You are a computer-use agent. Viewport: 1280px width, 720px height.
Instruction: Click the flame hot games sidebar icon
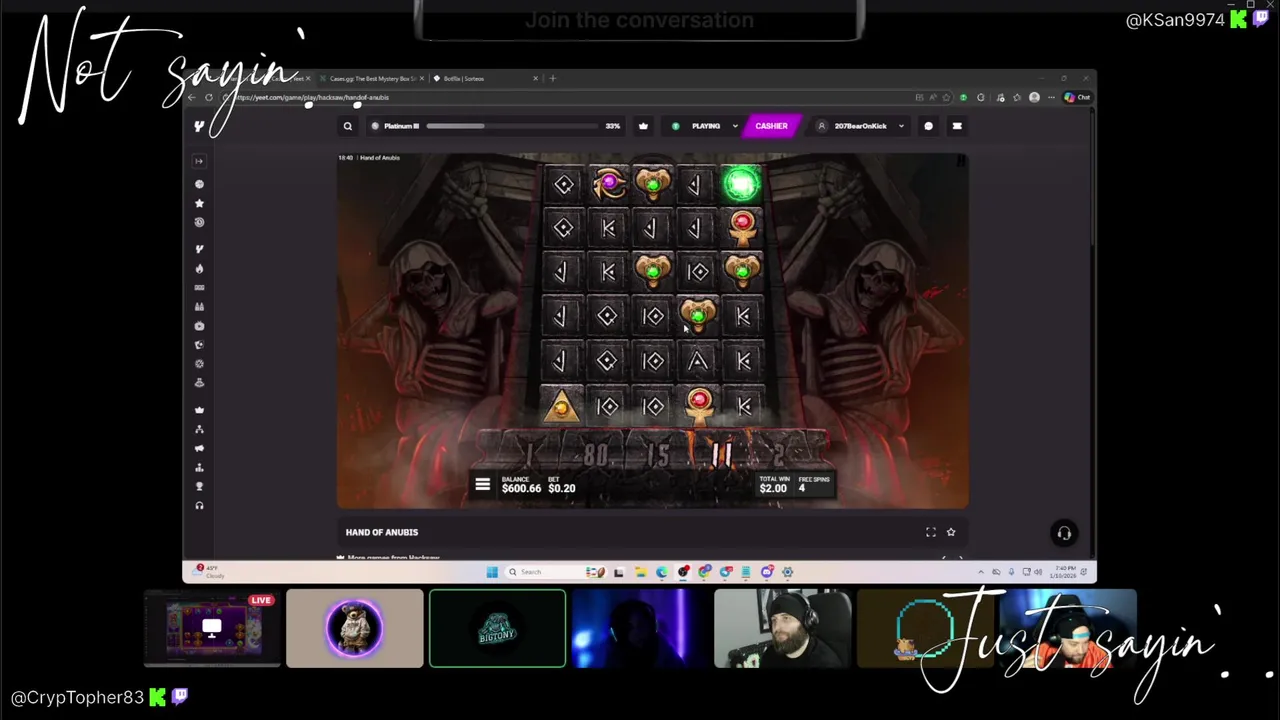point(199,268)
